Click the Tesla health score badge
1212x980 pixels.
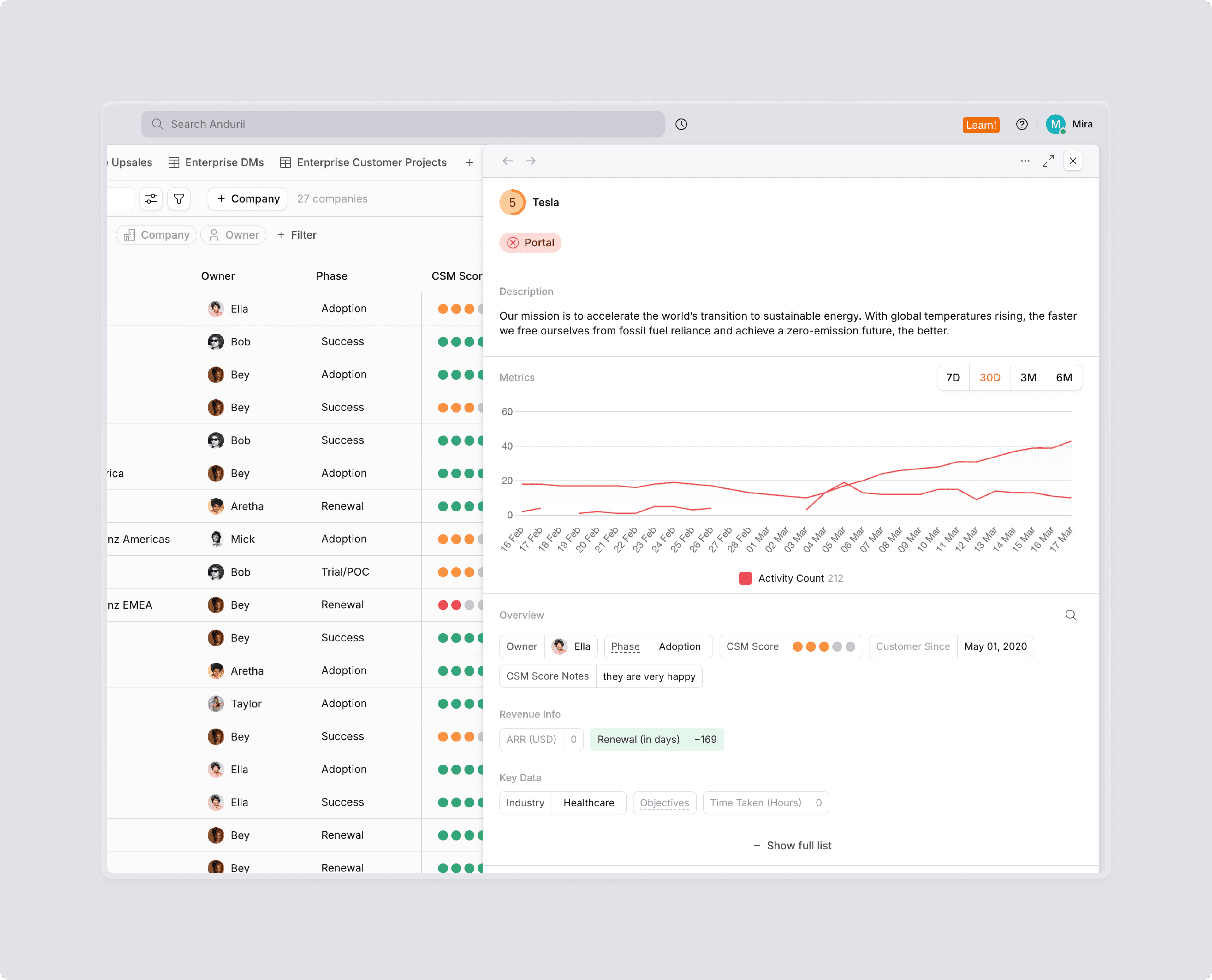(x=512, y=203)
